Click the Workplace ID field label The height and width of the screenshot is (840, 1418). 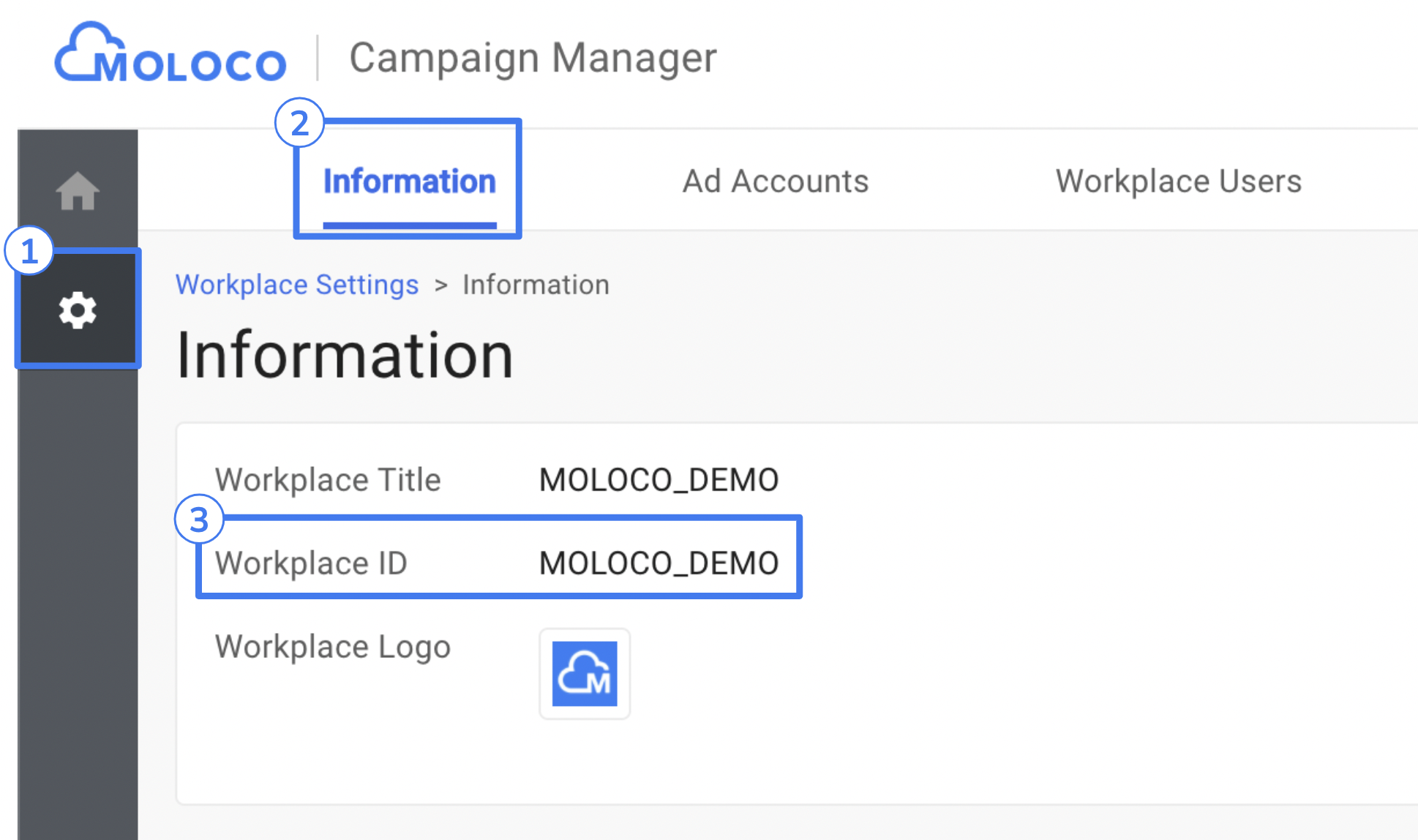(312, 563)
